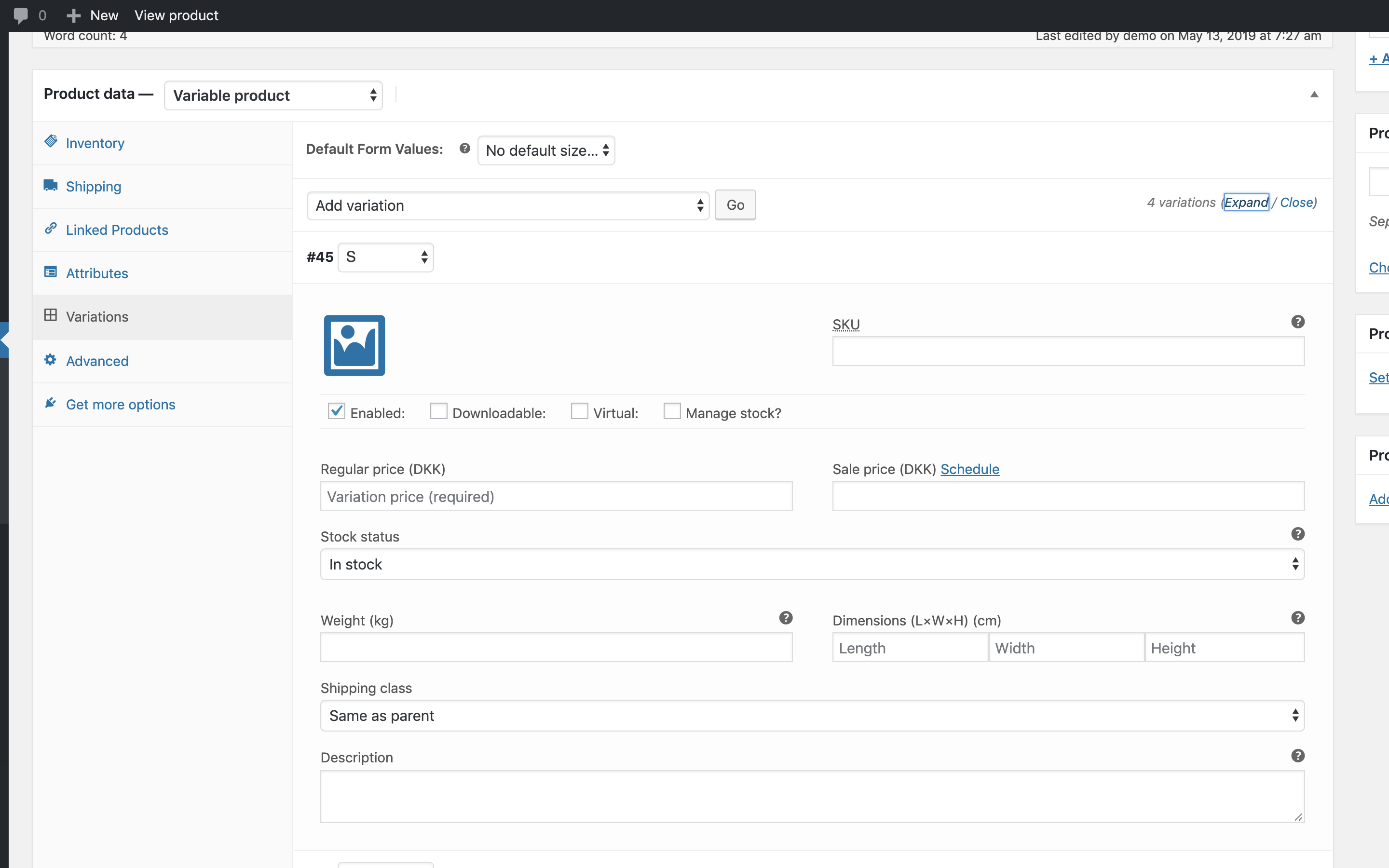Click the Attributes section icon
The height and width of the screenshot is (868, 1389).
pyautogui.click(x=50, y=272)
